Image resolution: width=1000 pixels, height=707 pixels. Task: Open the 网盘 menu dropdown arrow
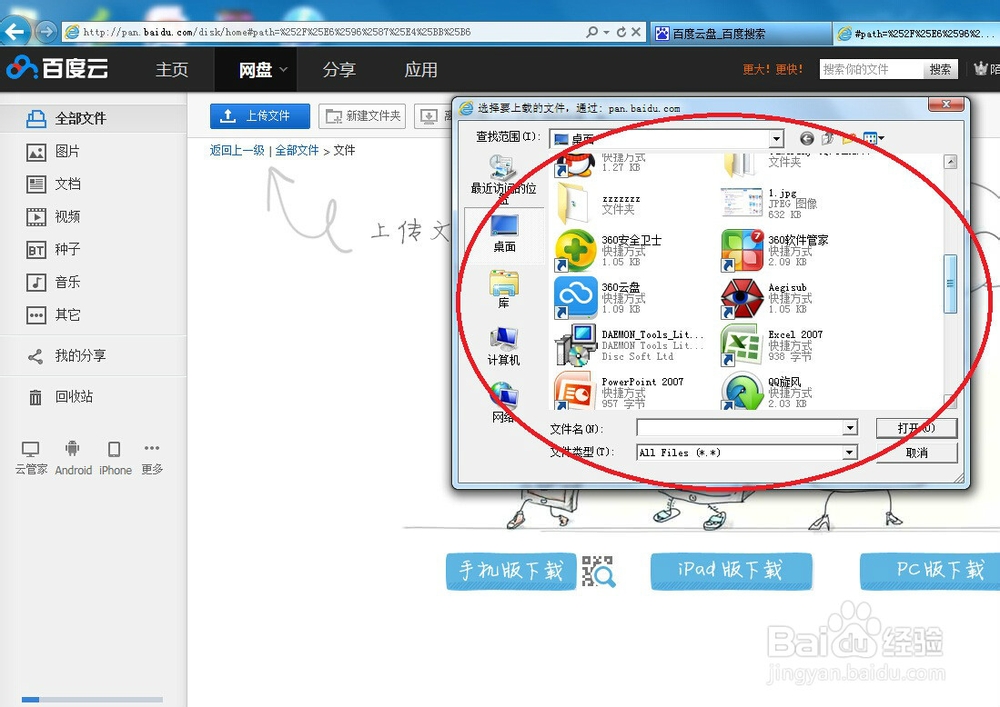coord(283,69)
